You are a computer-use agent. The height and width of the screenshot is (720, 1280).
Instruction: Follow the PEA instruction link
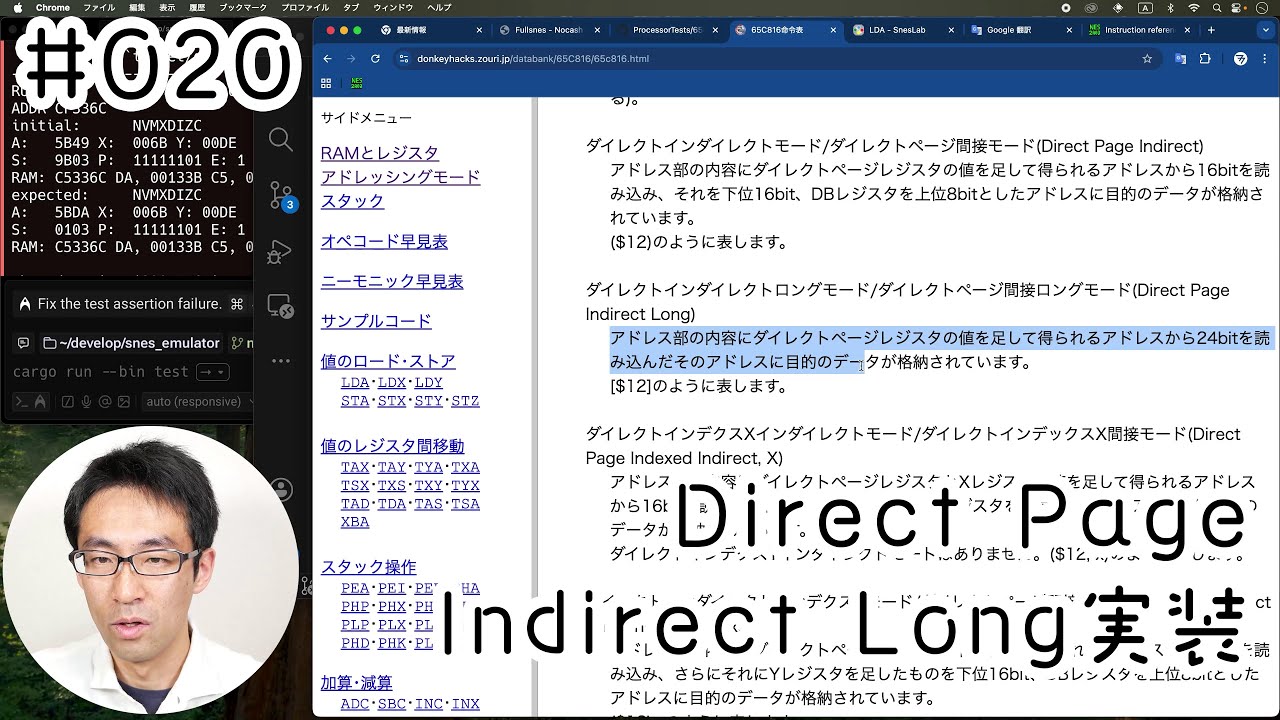coord(355,589)
